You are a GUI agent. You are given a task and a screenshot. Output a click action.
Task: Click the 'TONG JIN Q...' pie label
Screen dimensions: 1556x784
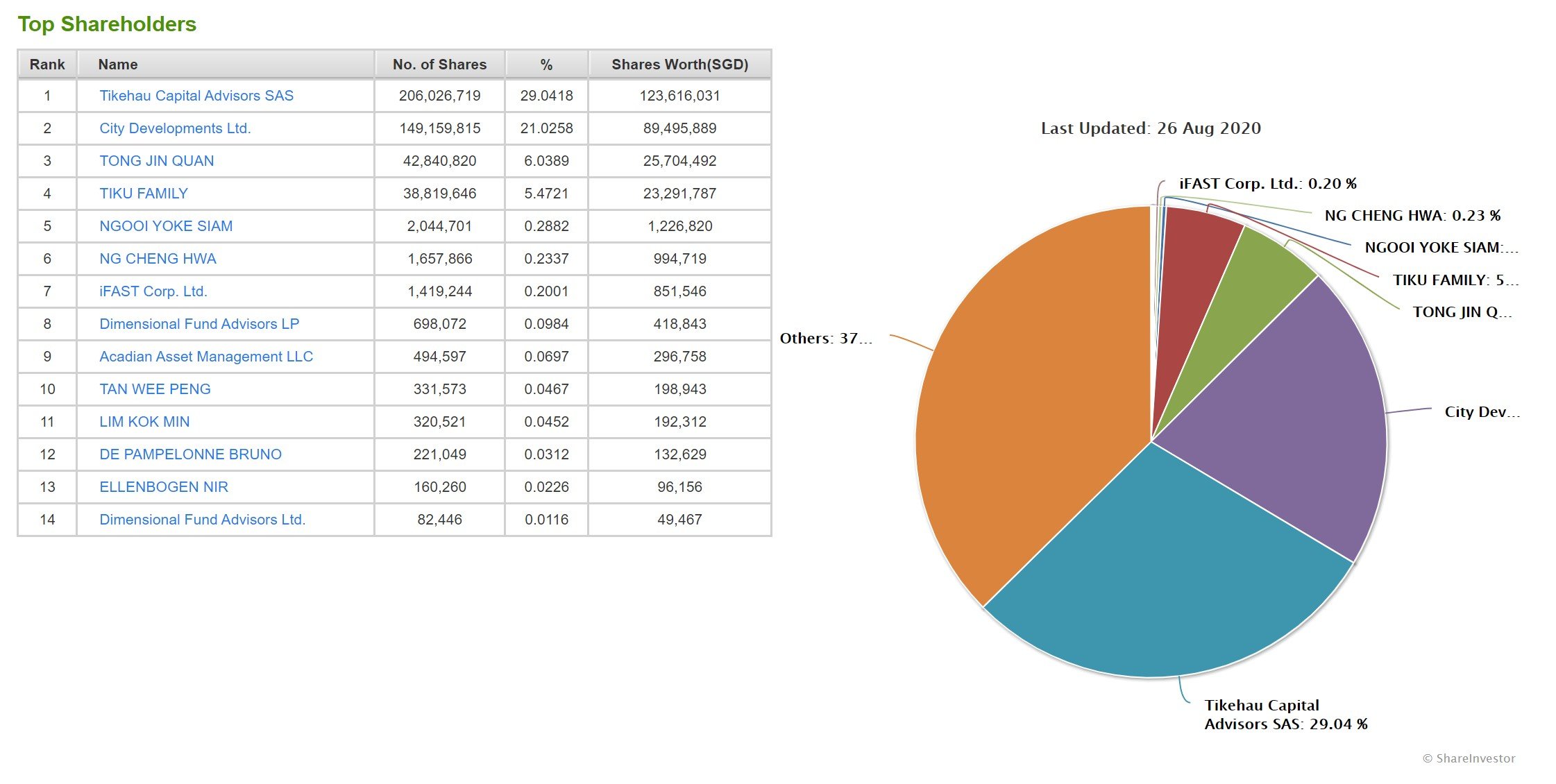(1462, 312)
